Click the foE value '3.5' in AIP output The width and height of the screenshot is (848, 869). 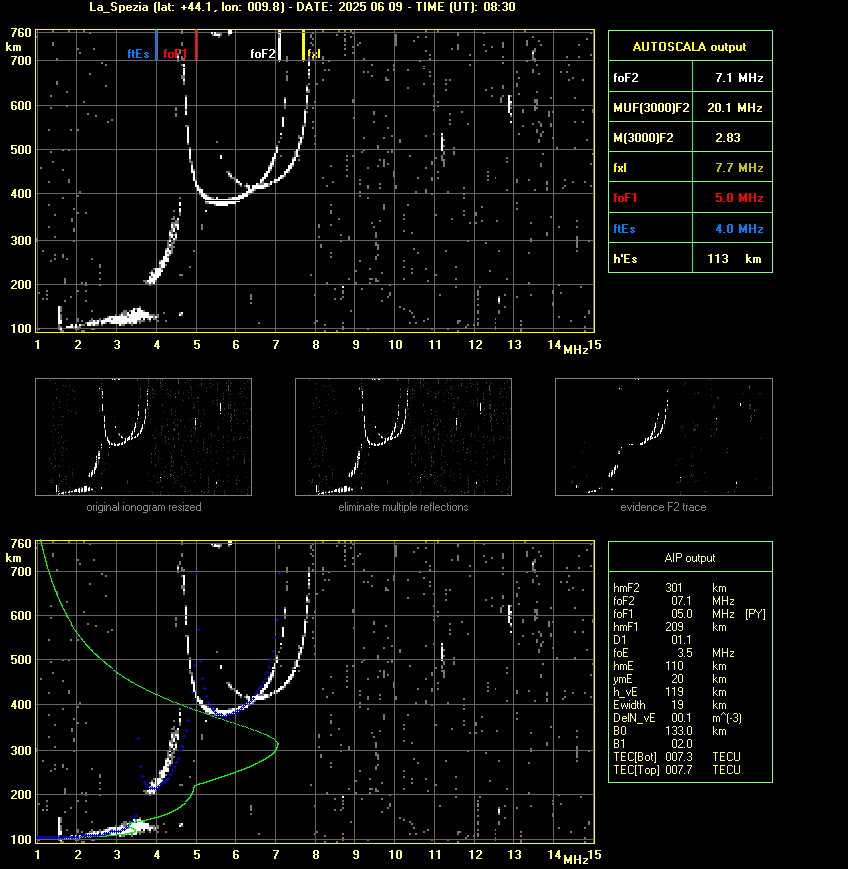(684, 653)
